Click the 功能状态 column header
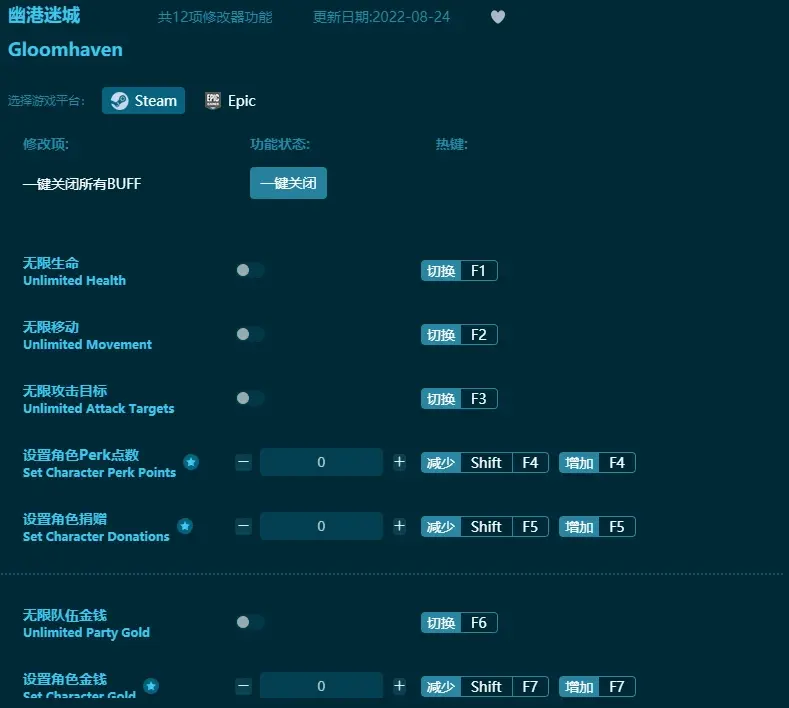Screen dimensions: 789x708 tap(280, 144)
